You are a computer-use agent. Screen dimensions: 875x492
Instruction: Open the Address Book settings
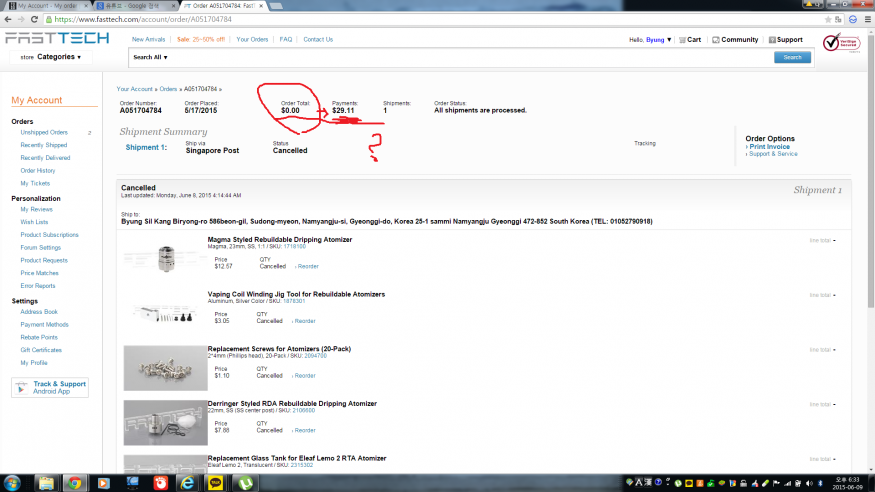[x=39, y=312]
